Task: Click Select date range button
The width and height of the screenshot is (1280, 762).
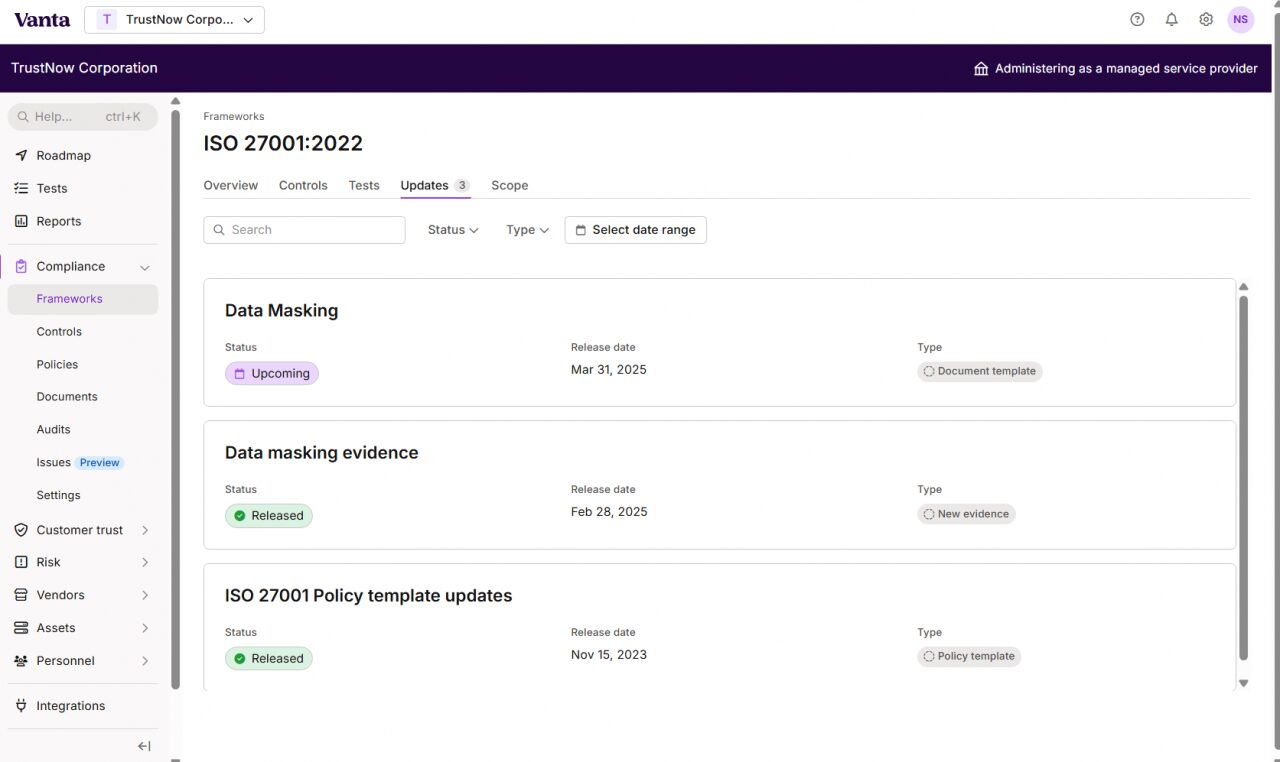Action: tap(635, 230)
